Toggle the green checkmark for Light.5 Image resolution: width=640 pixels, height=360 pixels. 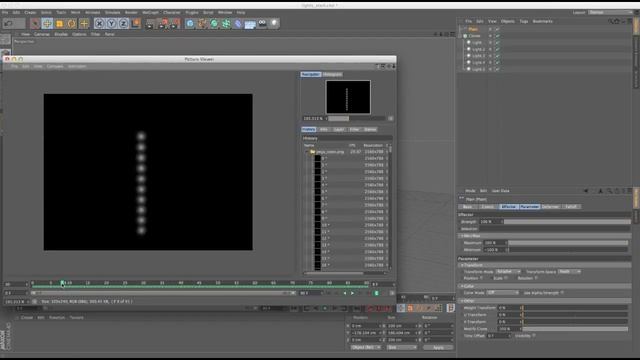[x=497, y=69]
